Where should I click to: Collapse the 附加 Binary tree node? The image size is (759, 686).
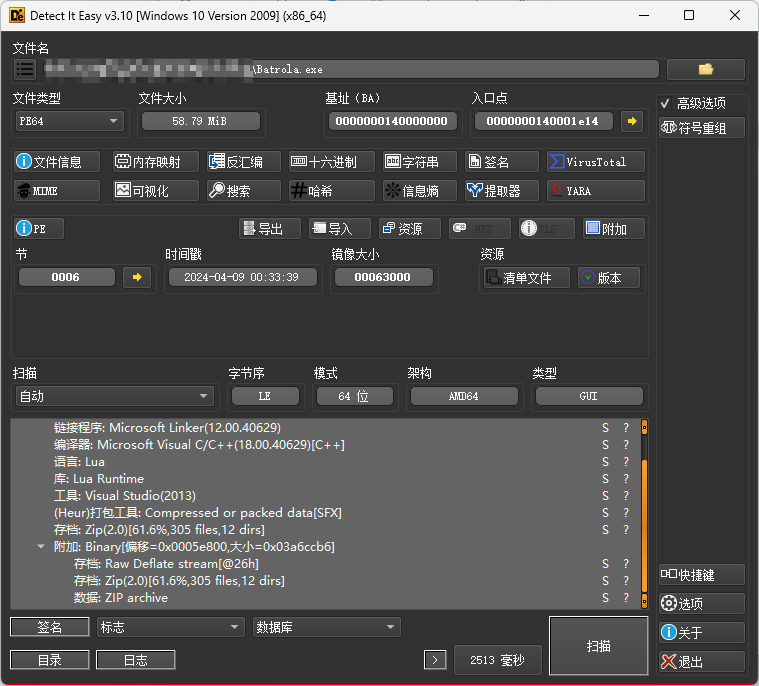point(41,547)
